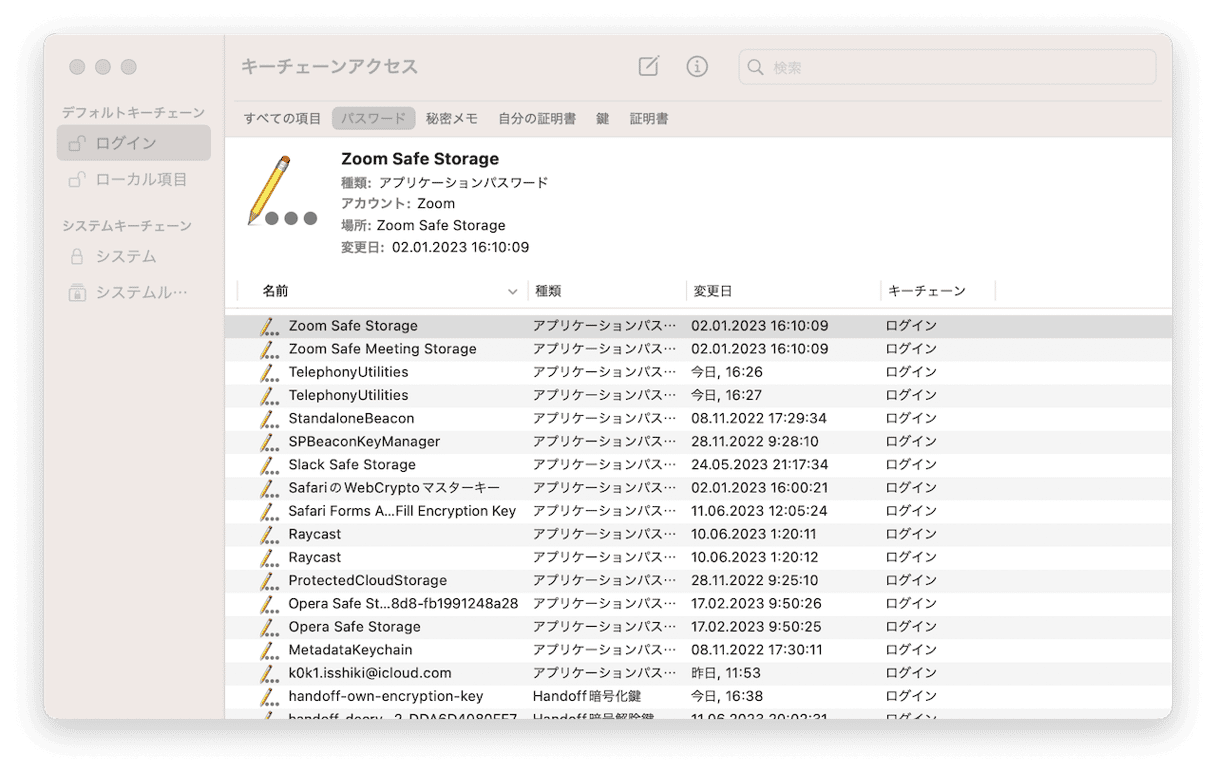Click the icon beside handoff-own-encryption-key

[x=268, y=696]
